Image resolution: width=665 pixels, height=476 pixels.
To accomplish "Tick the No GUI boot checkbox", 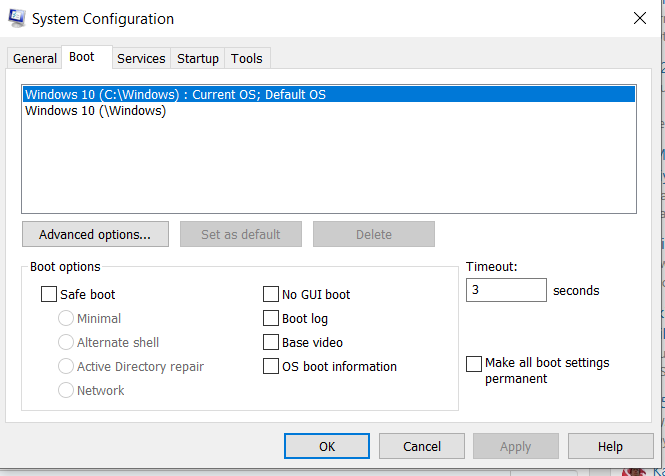I will point(271,295).
